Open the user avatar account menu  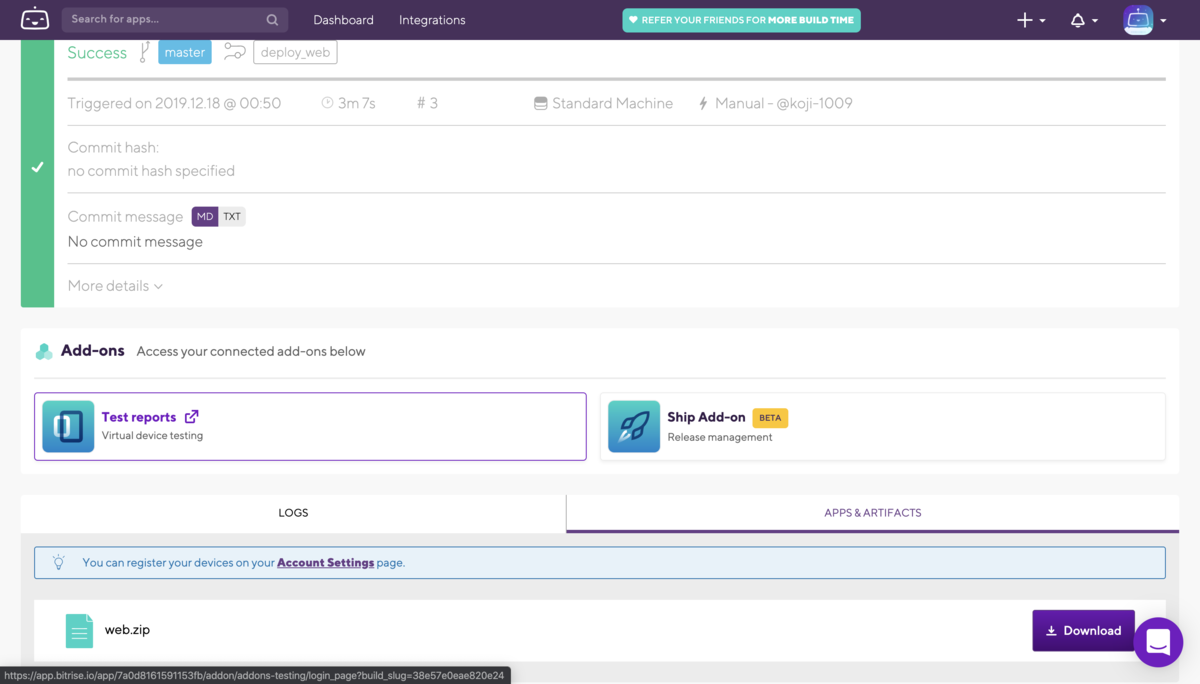[x=1145, y=20]
